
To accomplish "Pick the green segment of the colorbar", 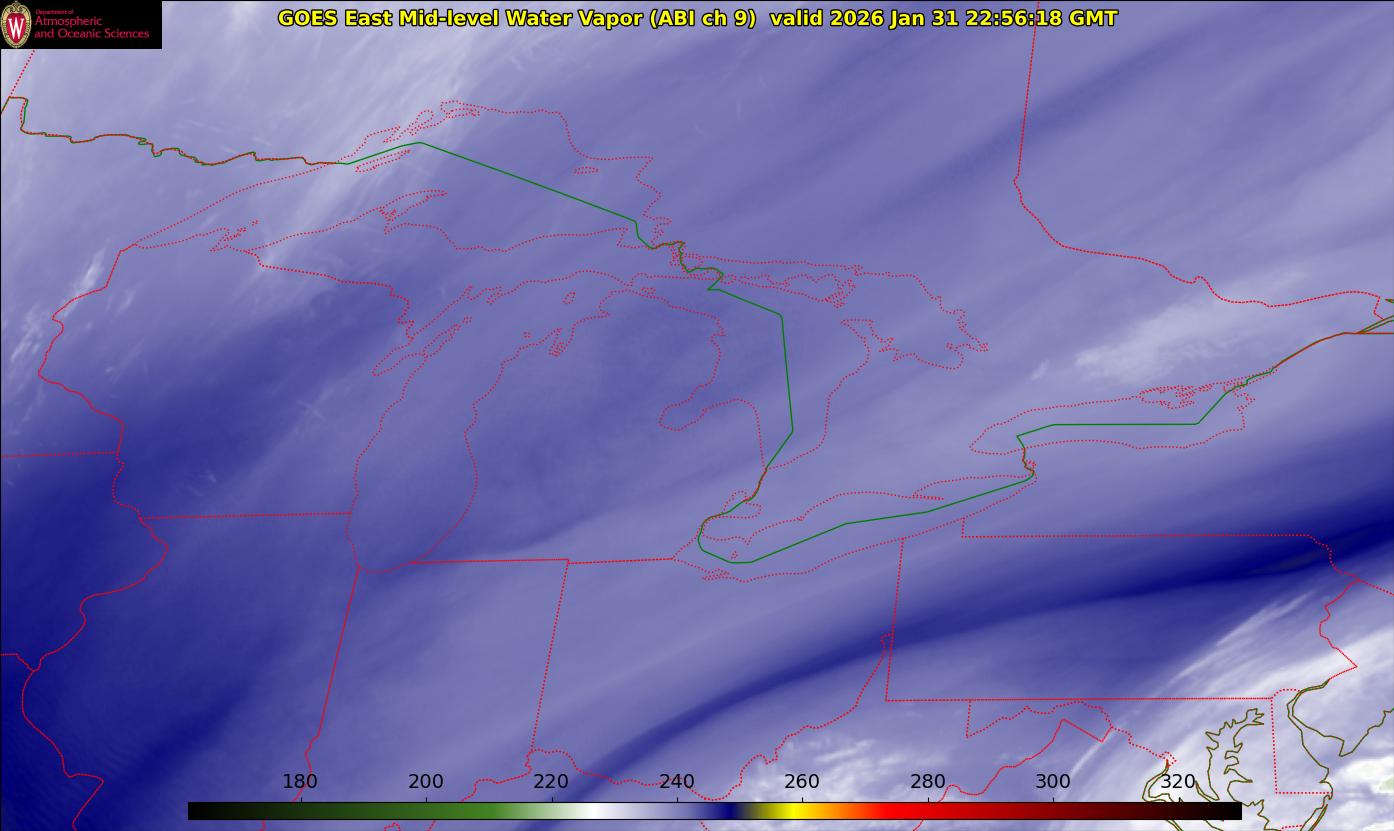I will point(480,811).
